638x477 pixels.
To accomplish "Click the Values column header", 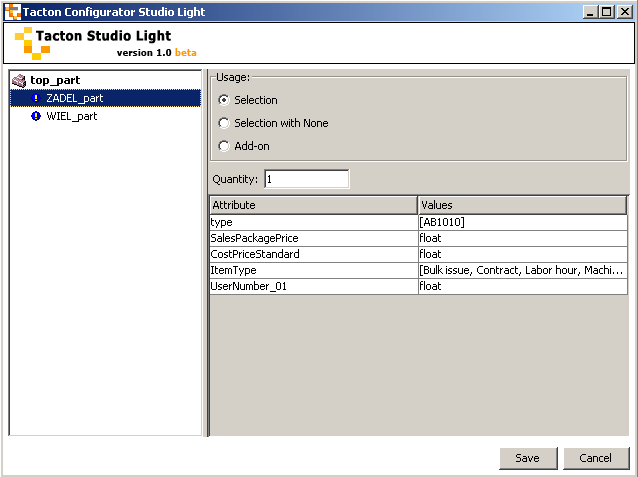I will pos(522,205).
